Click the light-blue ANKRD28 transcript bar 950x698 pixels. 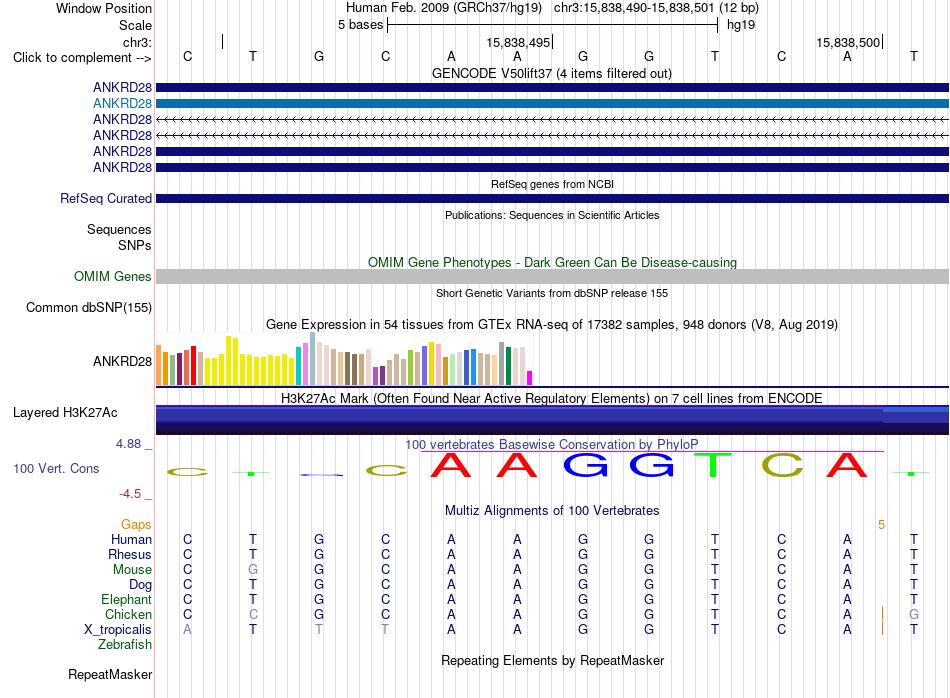coord(552,104)
